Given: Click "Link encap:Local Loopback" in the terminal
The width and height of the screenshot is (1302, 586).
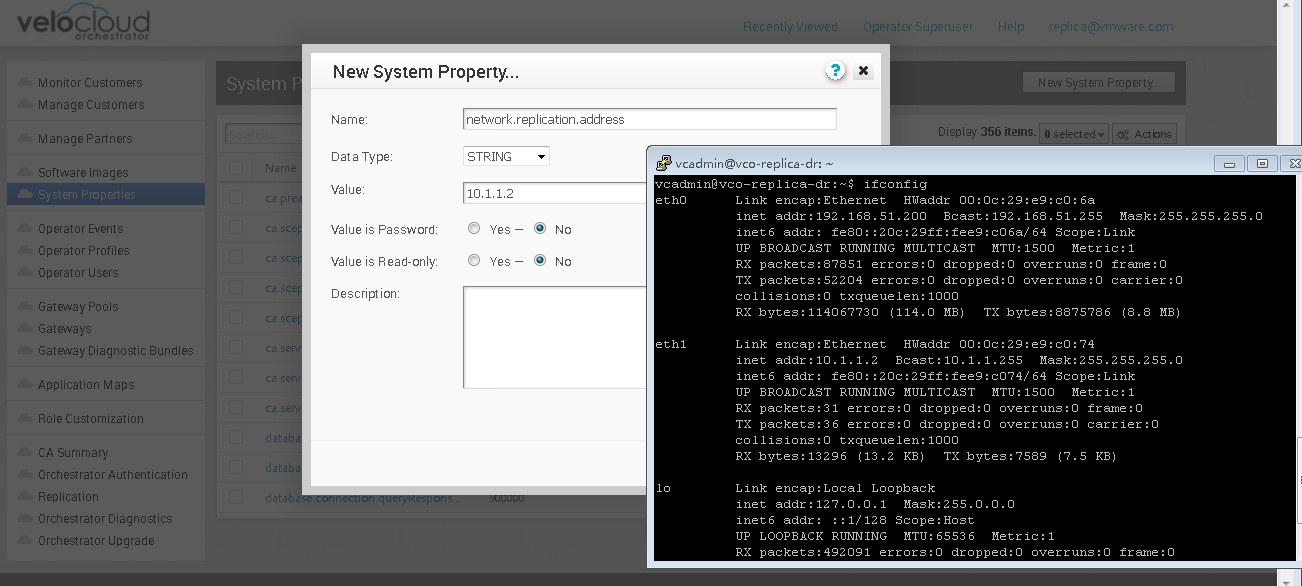Looking at the screenshot, I should [835, 488].
